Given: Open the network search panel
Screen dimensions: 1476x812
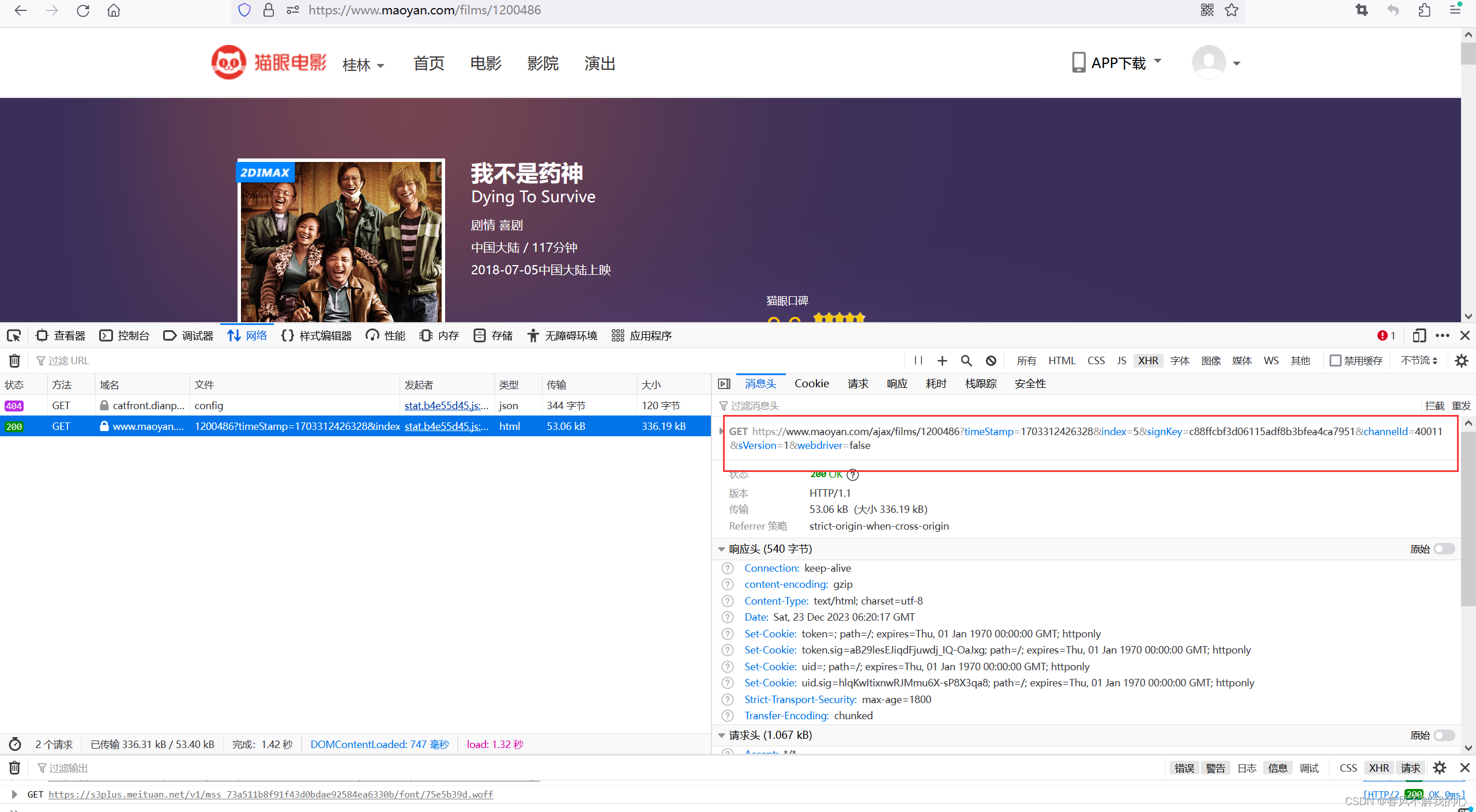Looking at the screenshot, I should 967,360.
